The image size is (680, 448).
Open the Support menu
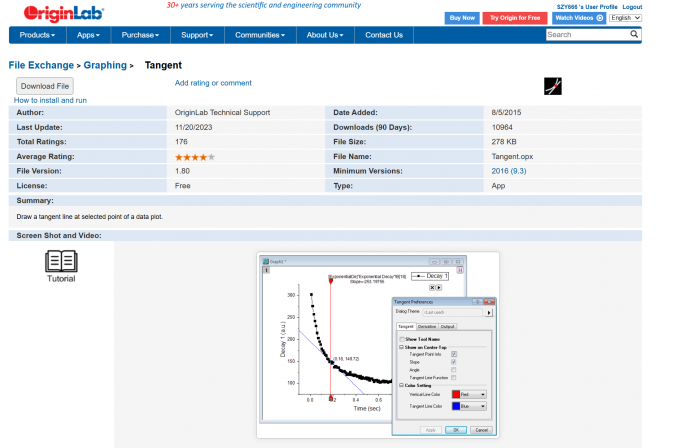pyautogui.click(x=197, y=35)
